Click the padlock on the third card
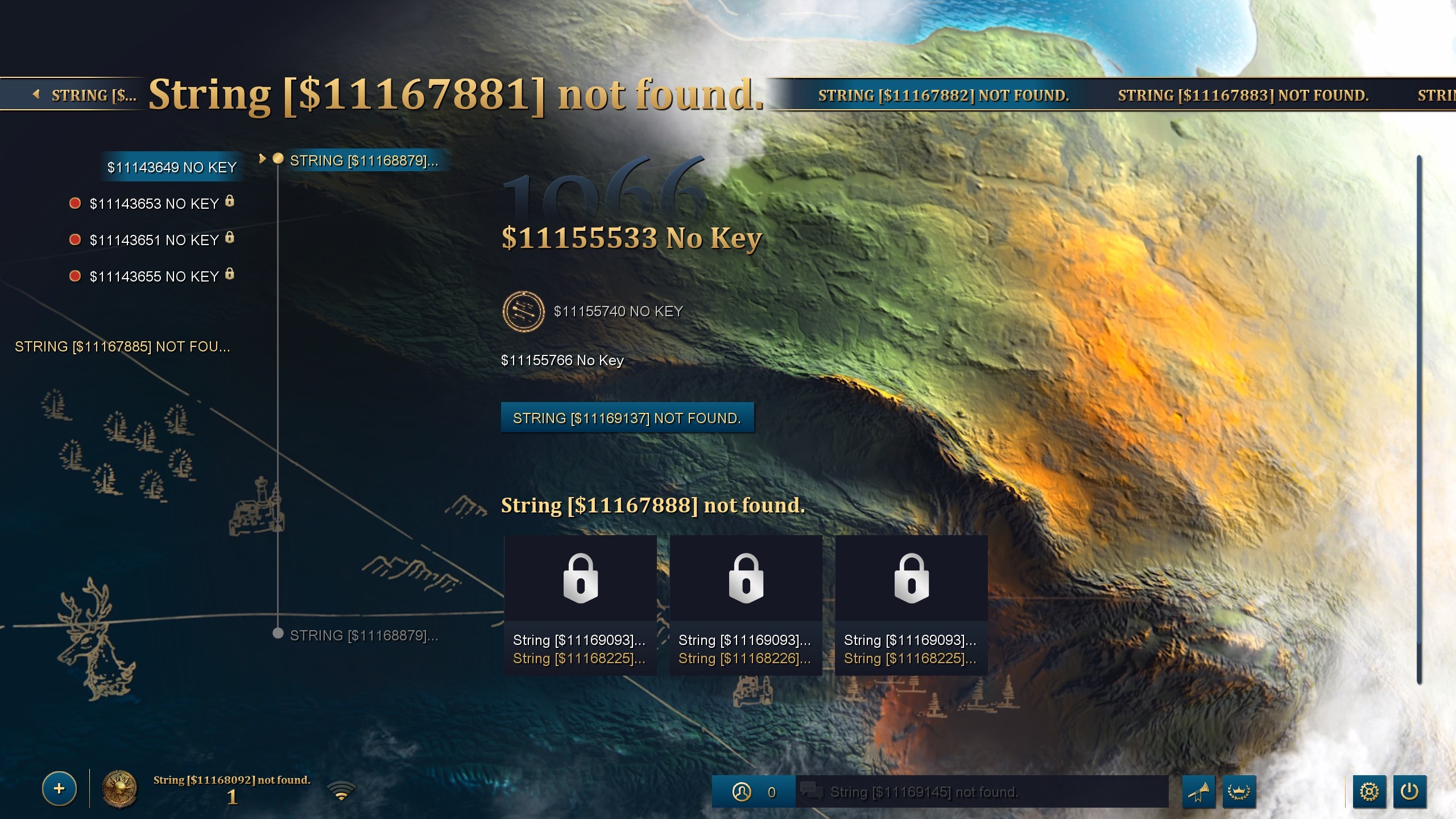This screenshot has height=819, width=1456. pyautogui.click(x=911, y=578)
